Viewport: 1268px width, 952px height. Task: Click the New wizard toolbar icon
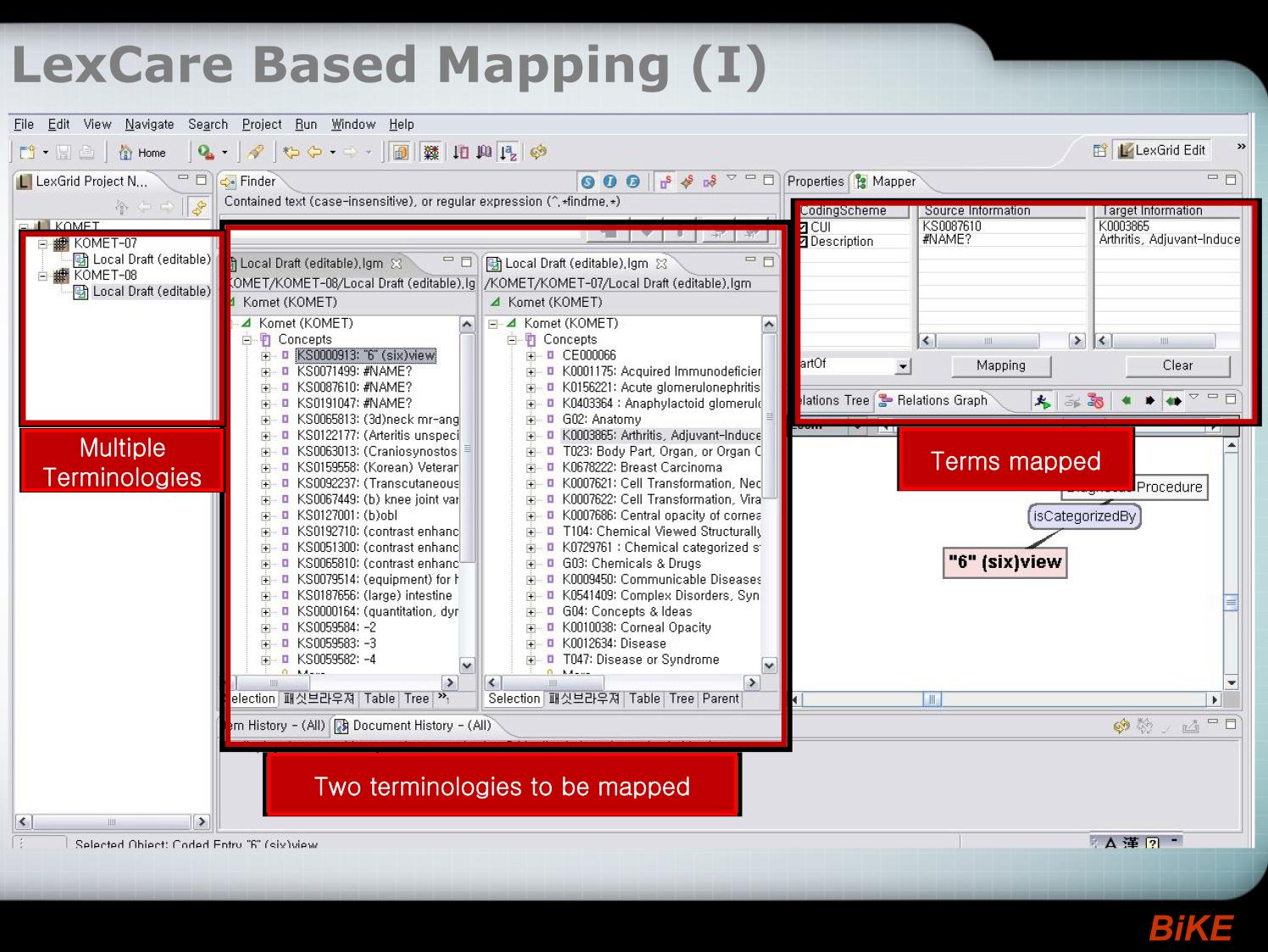point(27,153)
